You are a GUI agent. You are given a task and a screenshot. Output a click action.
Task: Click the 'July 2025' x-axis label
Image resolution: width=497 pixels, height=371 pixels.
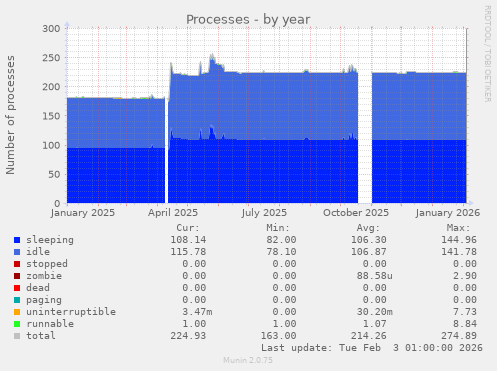pyautogui.click(x=264, y=213)
